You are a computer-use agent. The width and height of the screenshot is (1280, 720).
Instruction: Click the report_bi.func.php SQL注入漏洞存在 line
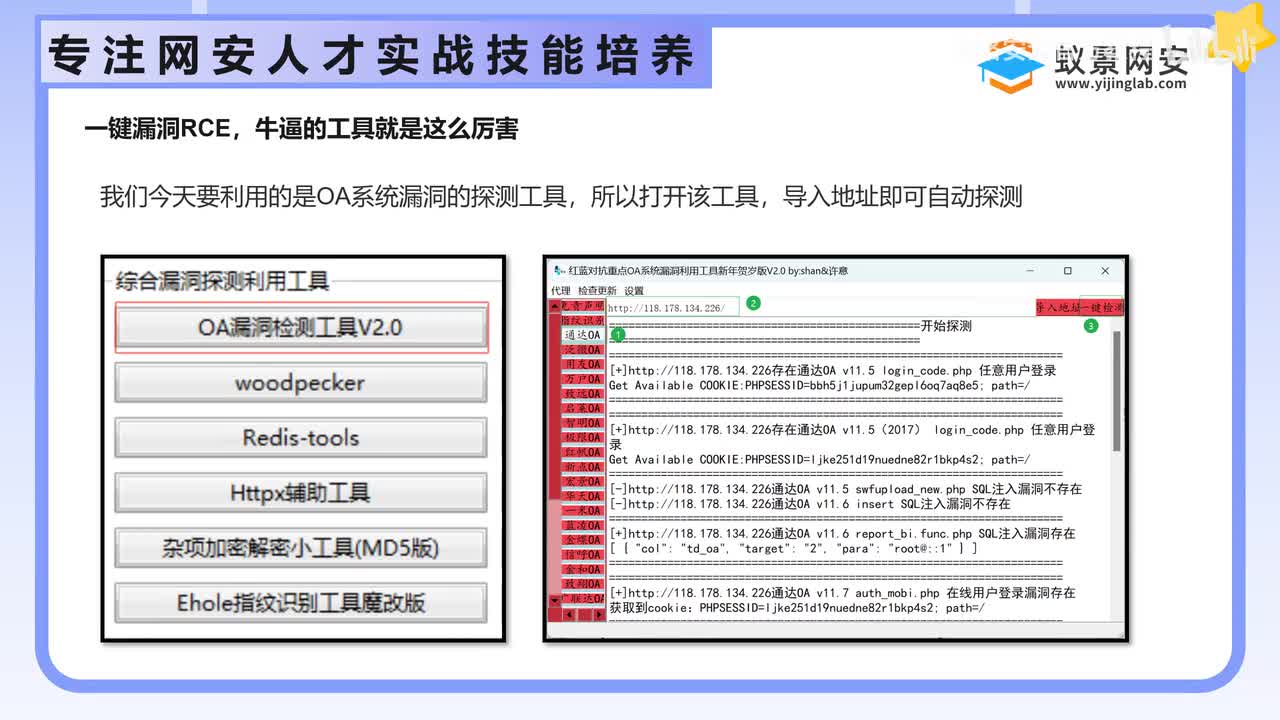[x=843, y=533]
